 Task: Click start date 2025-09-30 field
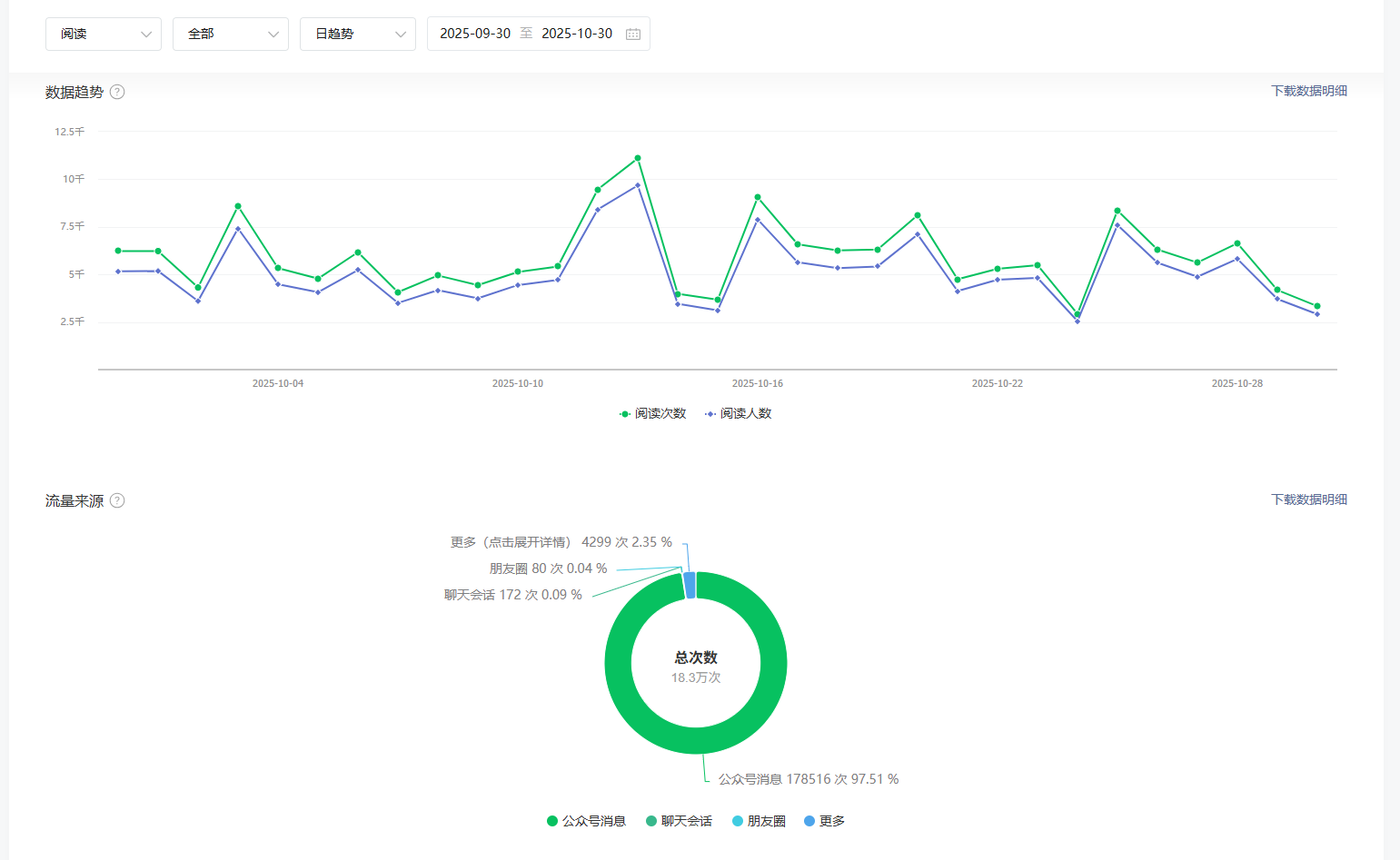pos(475,34)
